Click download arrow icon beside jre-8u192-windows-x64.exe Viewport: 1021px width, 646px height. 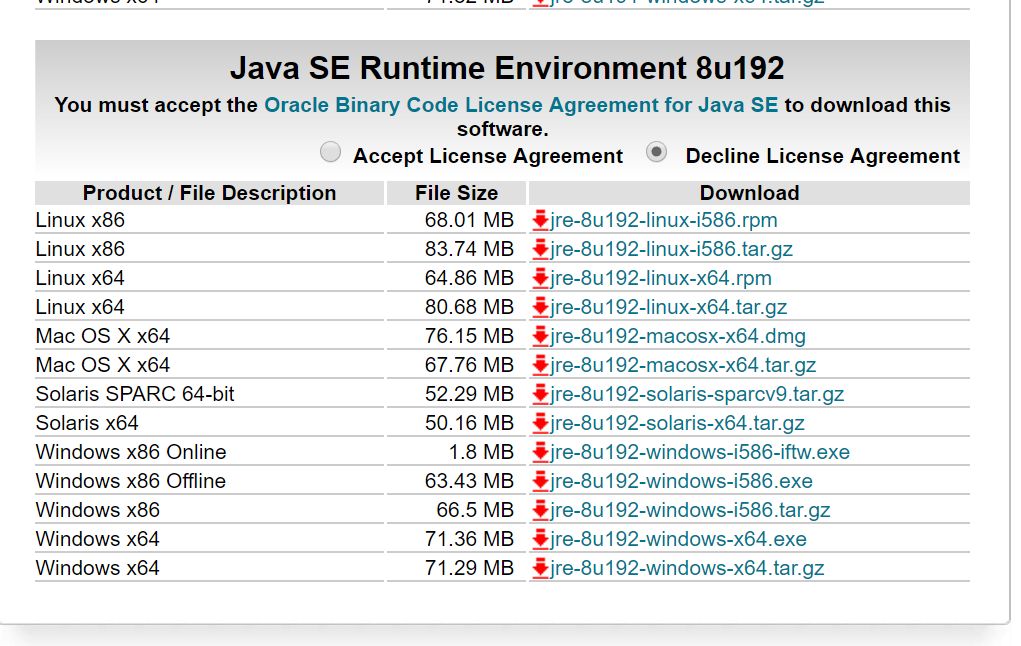tap(540, 539)
